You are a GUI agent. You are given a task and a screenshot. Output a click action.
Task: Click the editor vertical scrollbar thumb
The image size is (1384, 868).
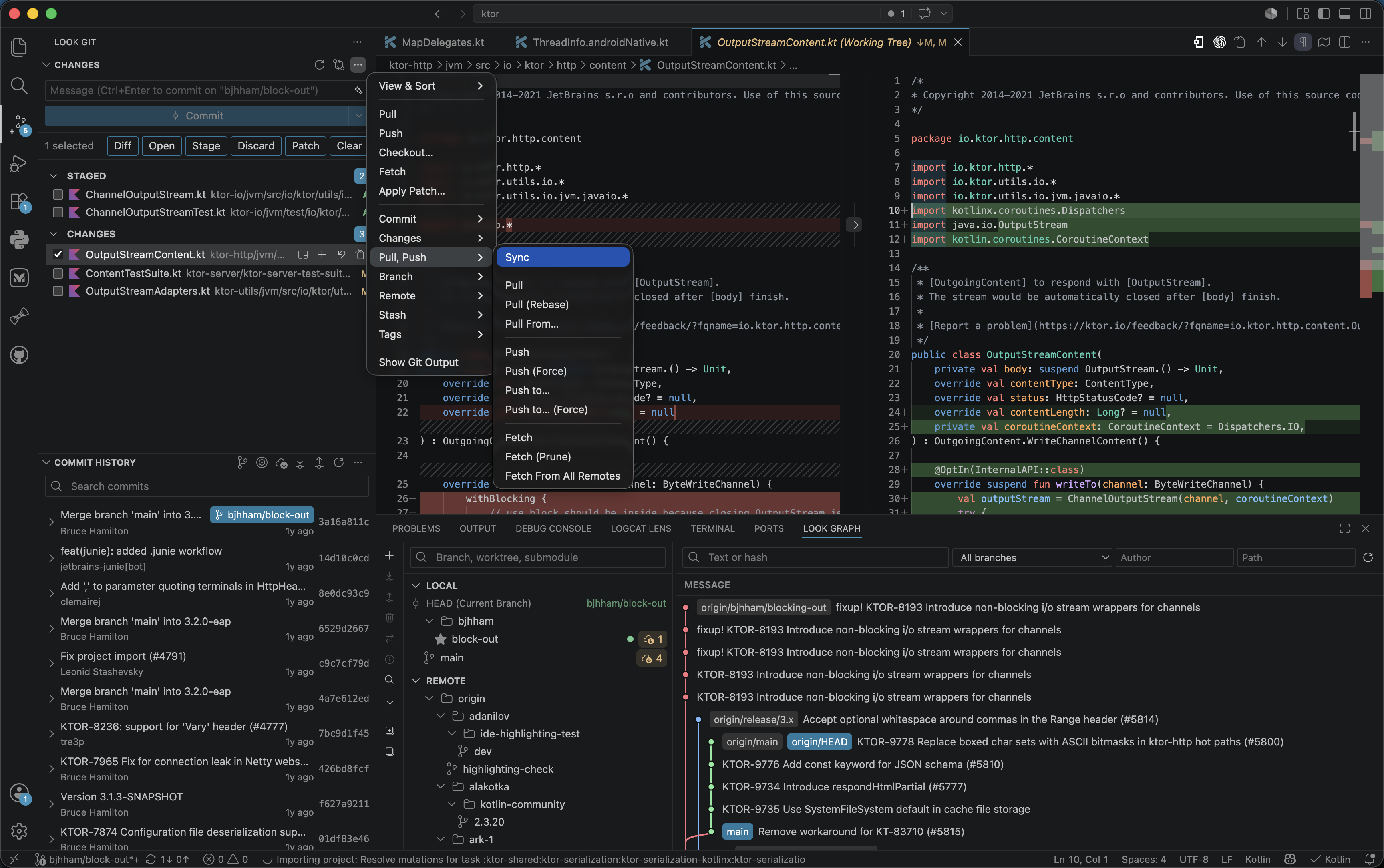coord(1354,131)
